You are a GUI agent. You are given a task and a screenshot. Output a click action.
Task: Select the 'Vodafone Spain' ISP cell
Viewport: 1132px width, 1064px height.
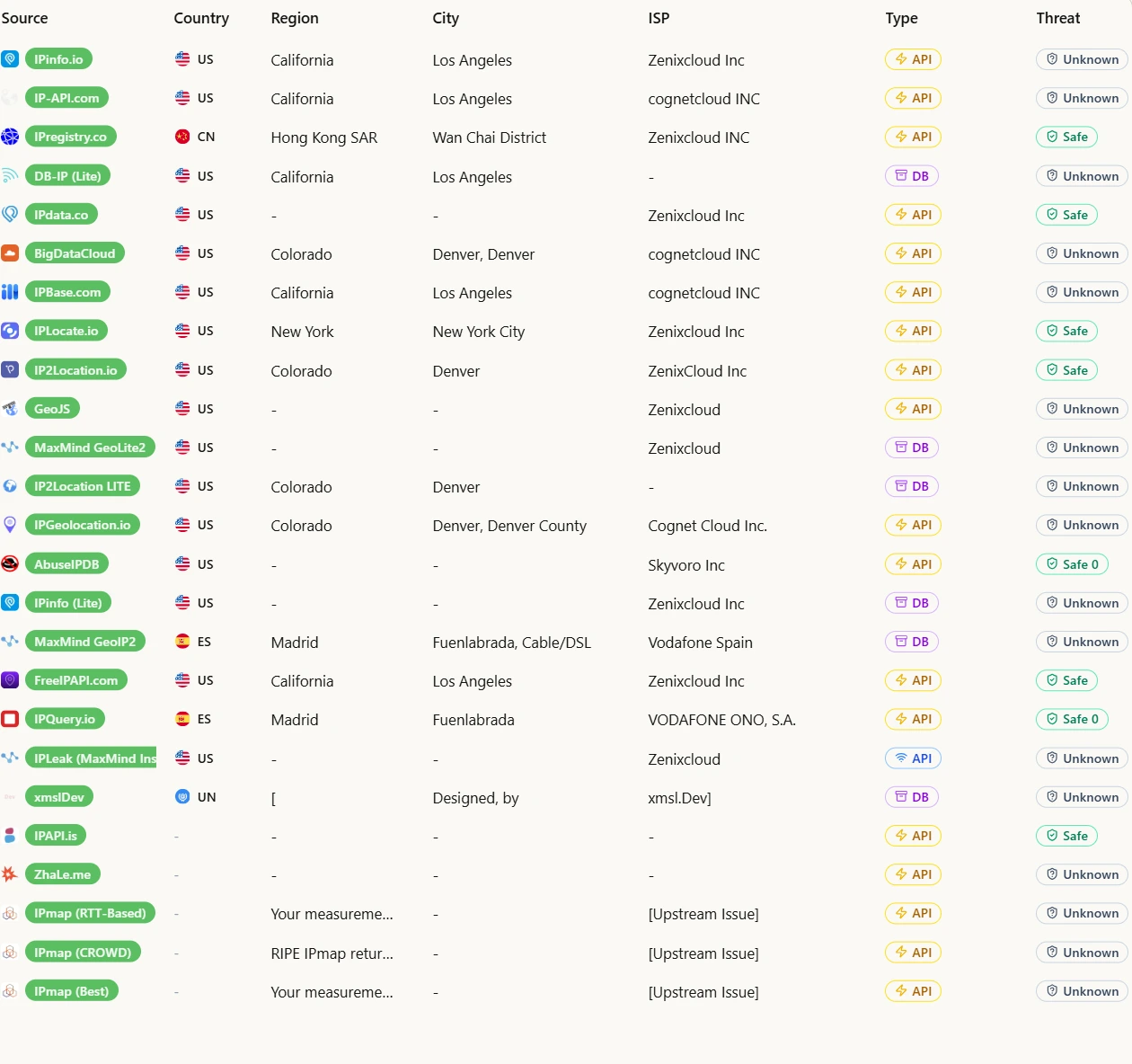click(701, 643)
